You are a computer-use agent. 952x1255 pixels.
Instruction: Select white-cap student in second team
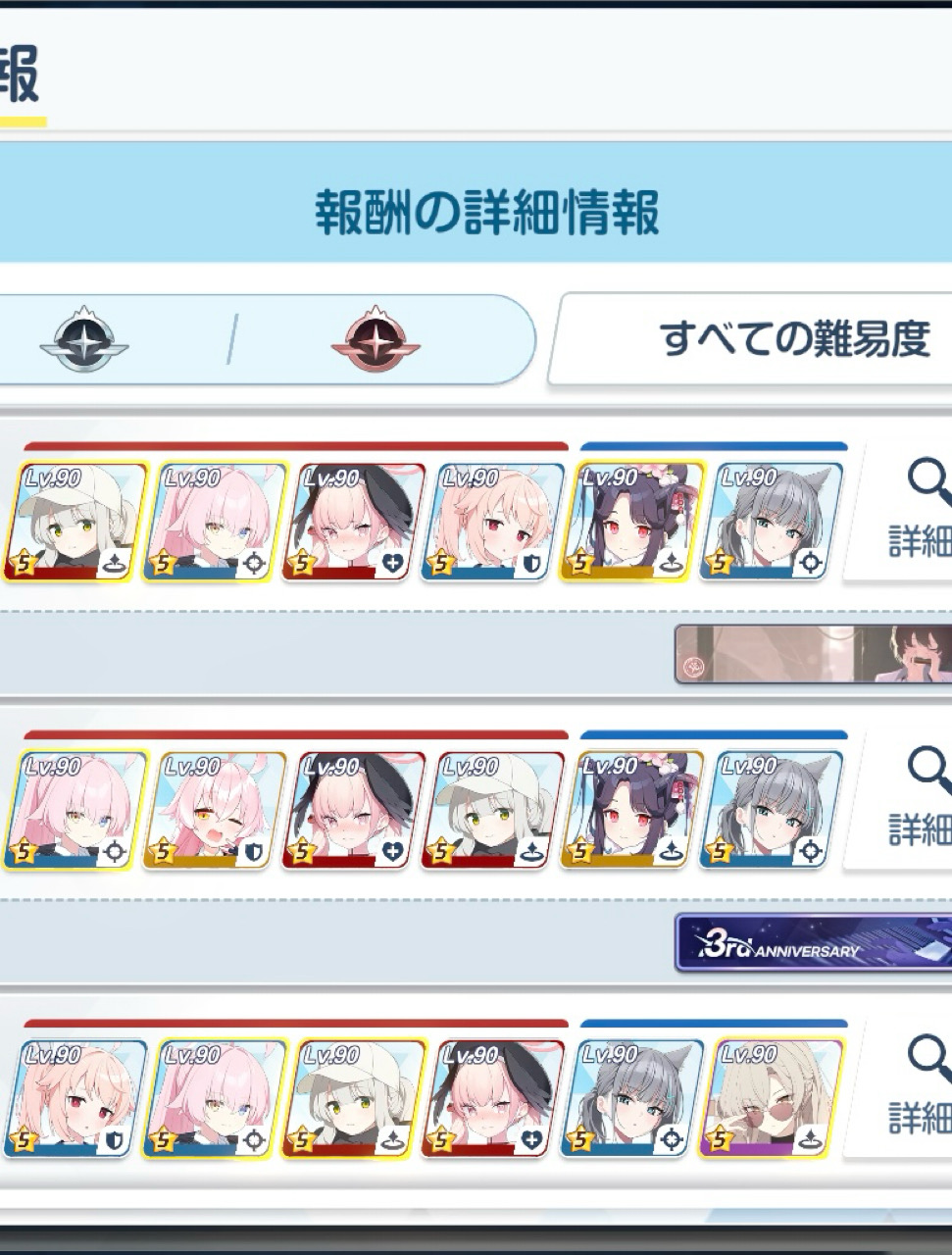493,810
